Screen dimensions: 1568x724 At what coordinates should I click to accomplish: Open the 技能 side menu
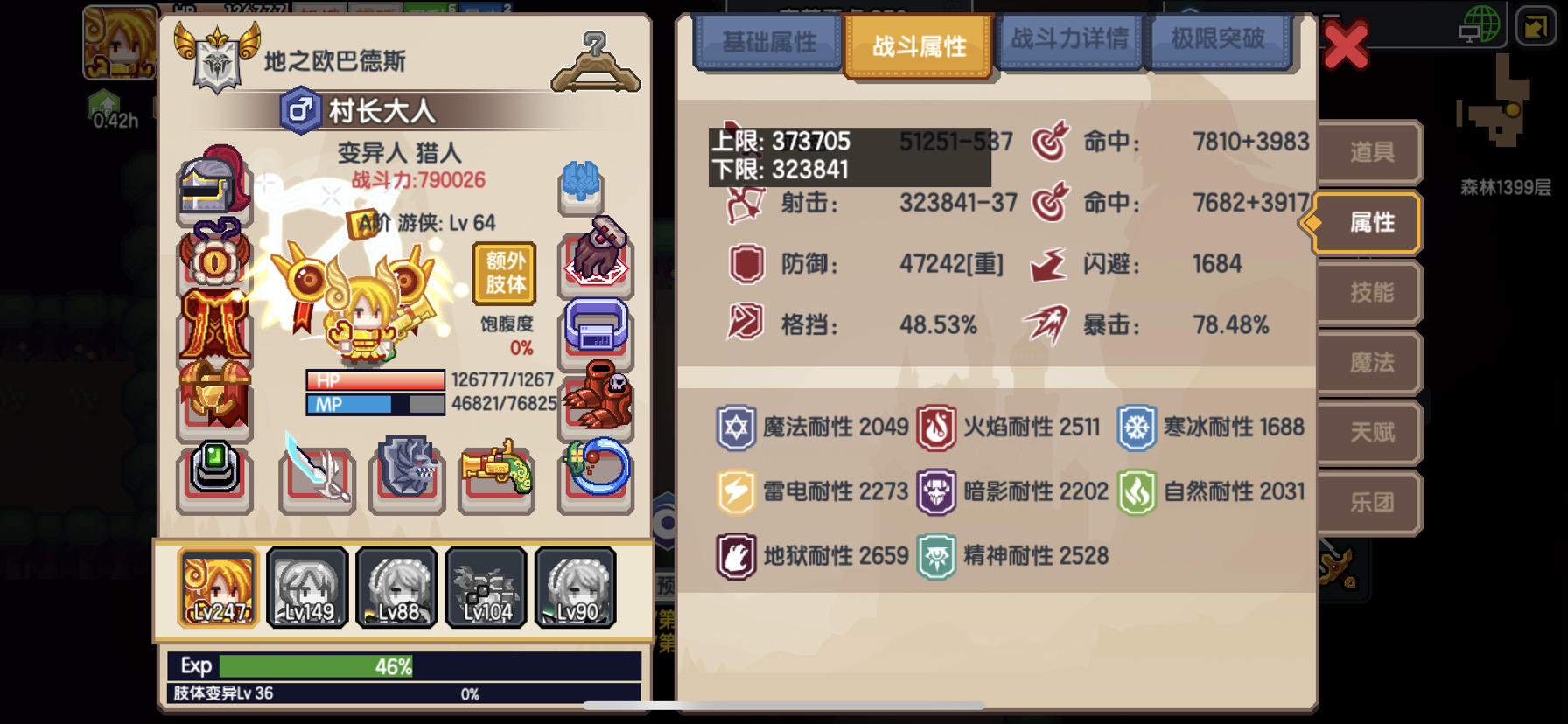click(x=1369, y=292)
